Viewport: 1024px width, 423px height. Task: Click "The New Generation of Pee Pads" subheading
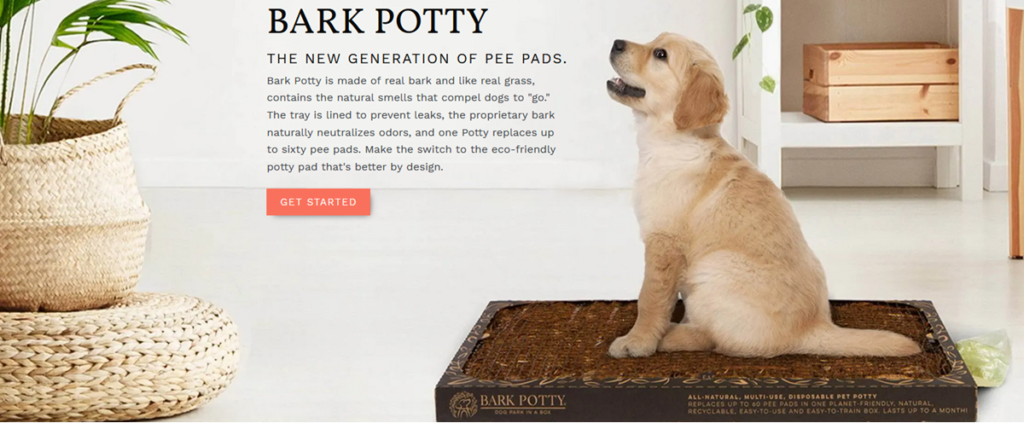[417, 59]
